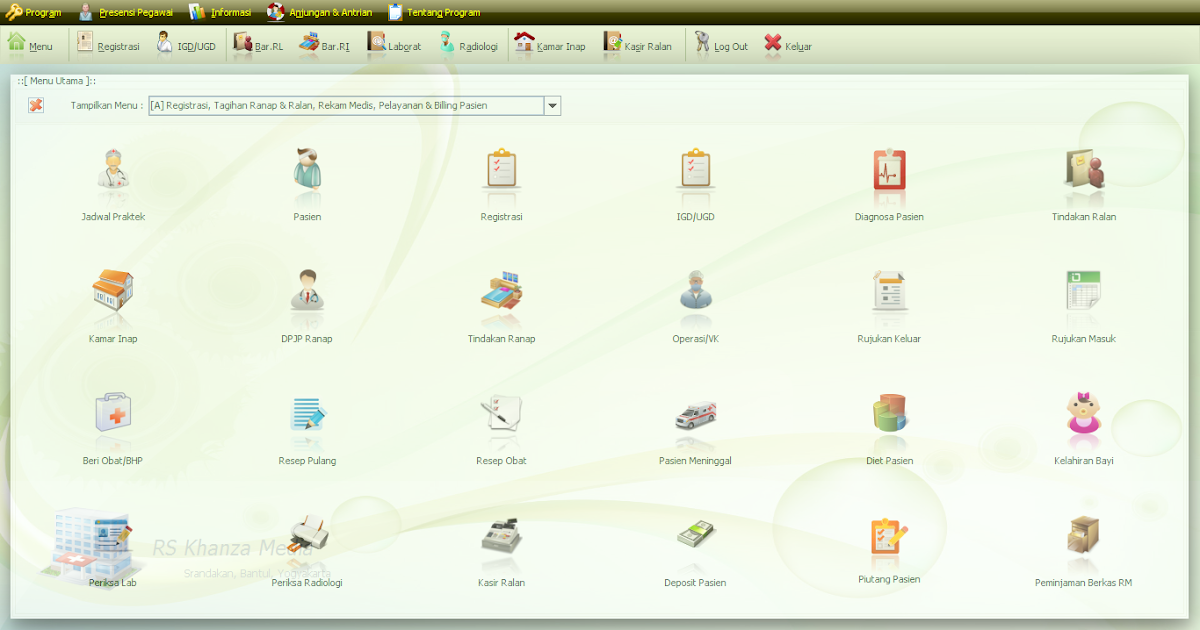
Task: Click the red close icon beside Tampilkan Menu
Action: [x=36, y=105]
